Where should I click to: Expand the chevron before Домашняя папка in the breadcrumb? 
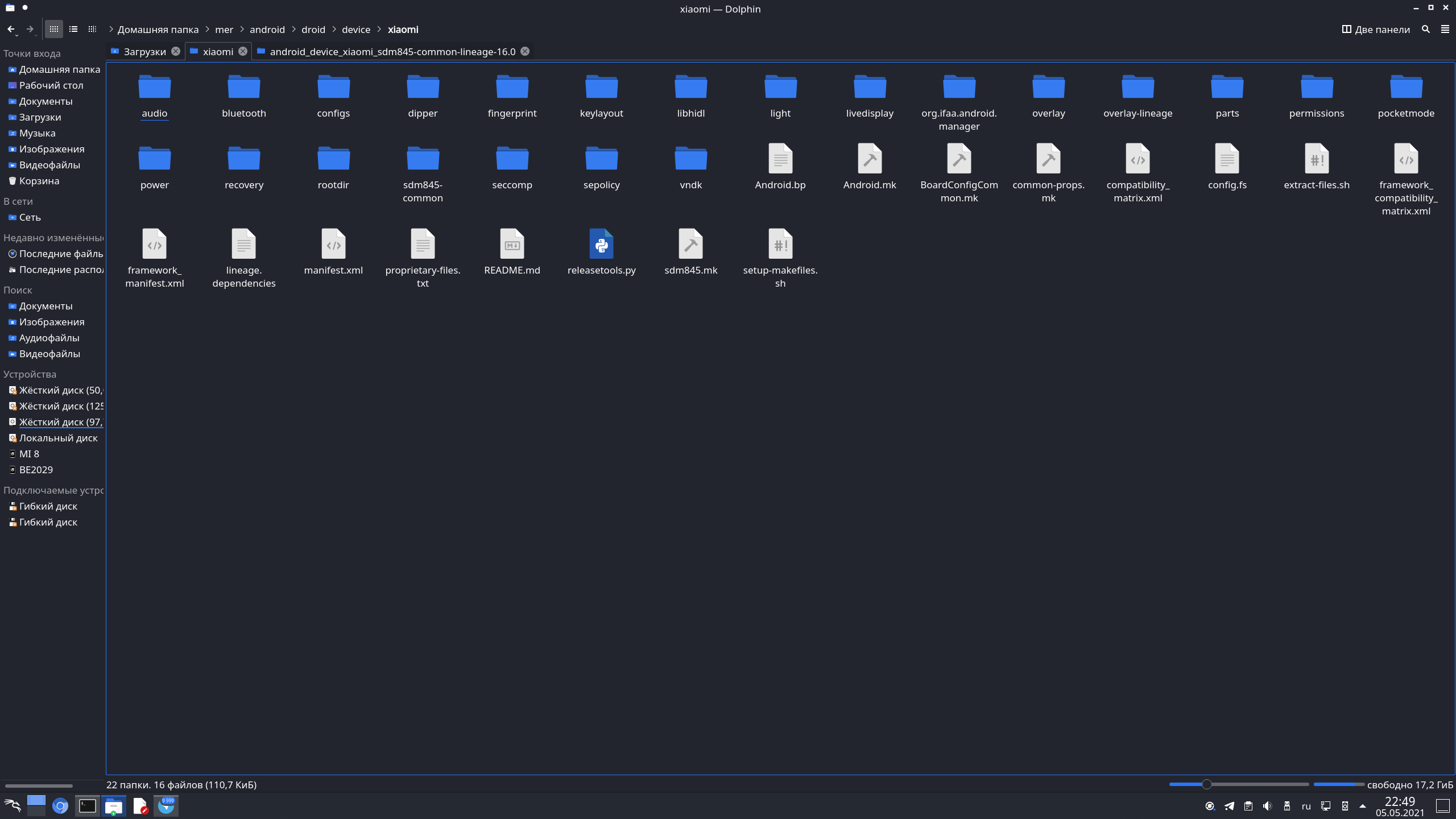111,30
